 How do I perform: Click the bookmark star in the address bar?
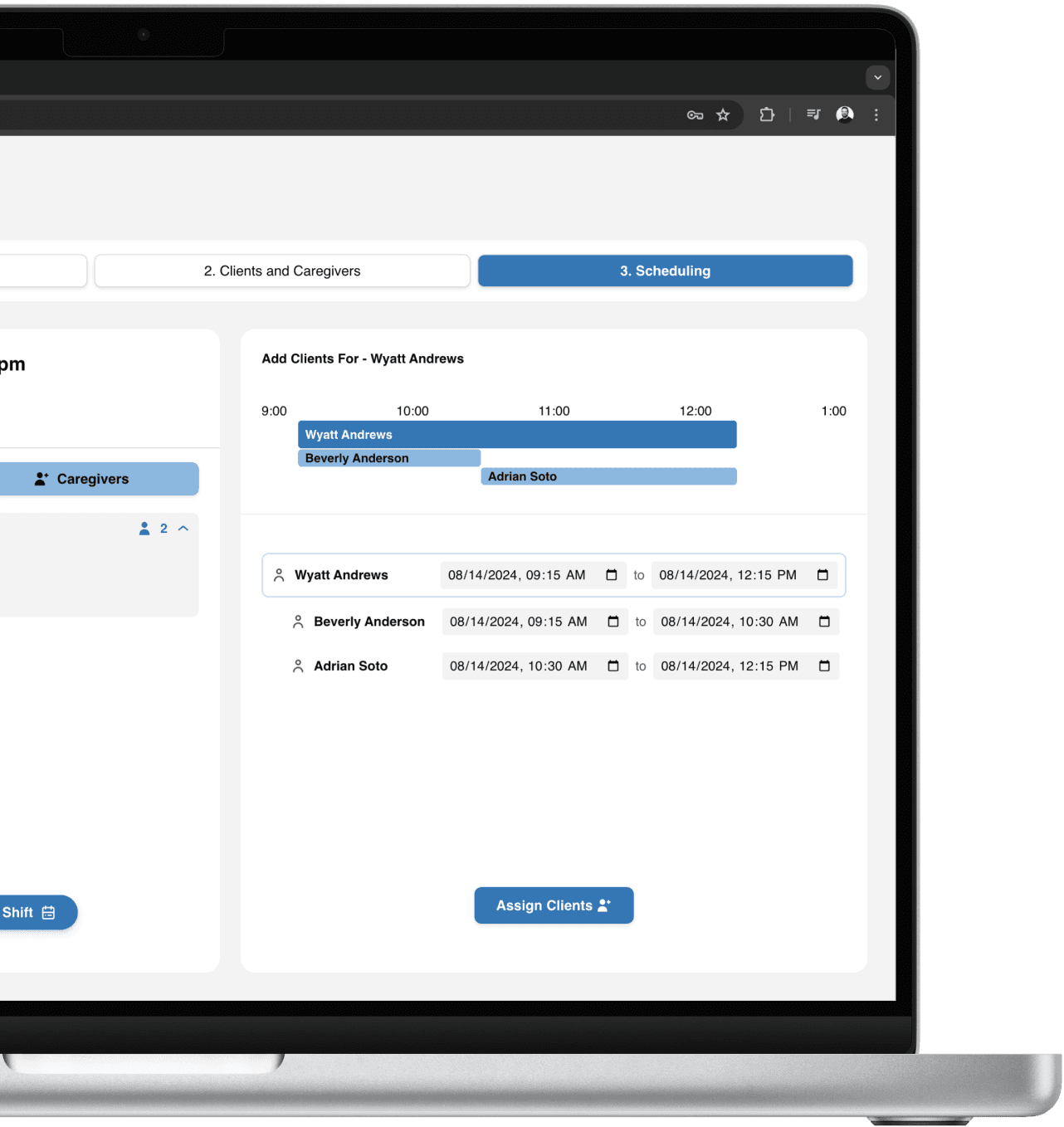(723, 115)
